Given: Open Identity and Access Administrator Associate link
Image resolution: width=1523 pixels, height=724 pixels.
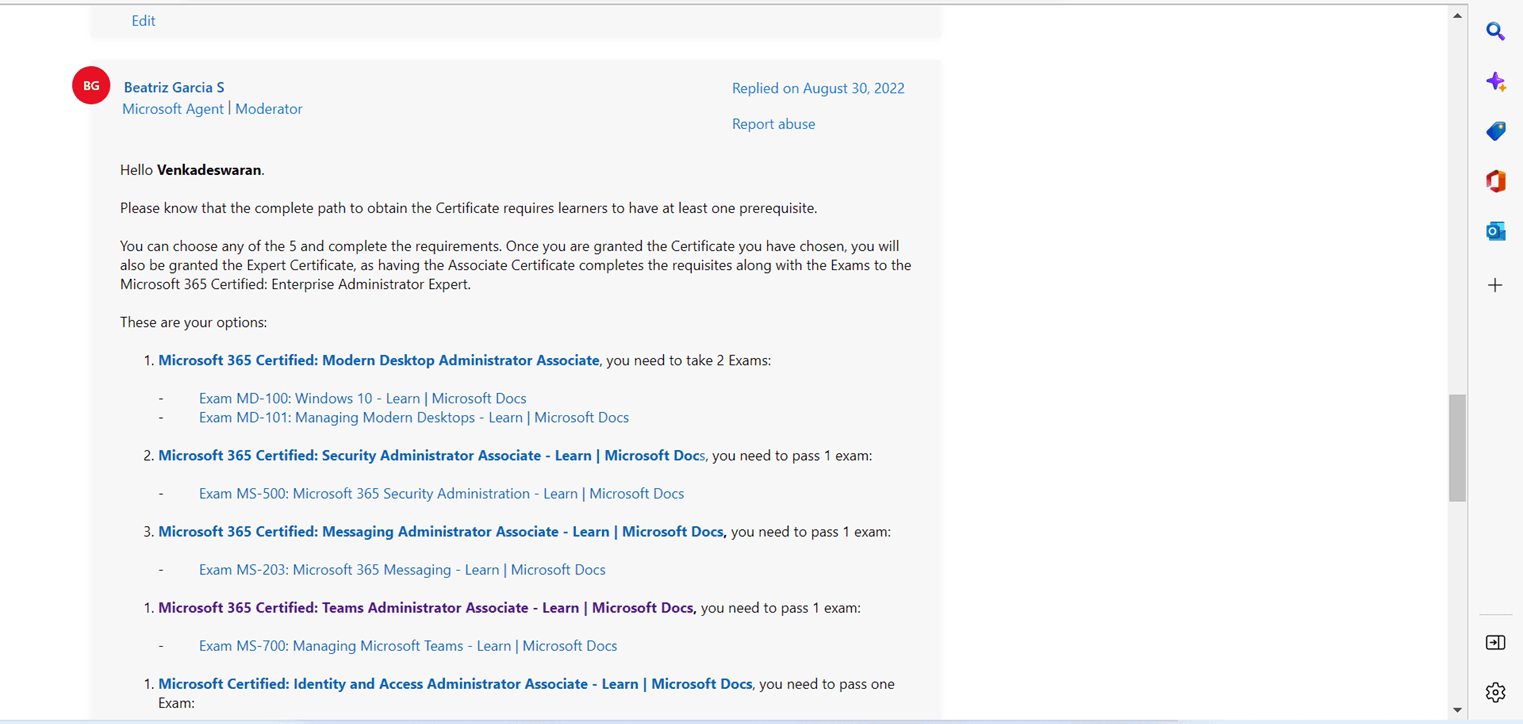Looking at the screenshot, I should click(x=455, y=684).
